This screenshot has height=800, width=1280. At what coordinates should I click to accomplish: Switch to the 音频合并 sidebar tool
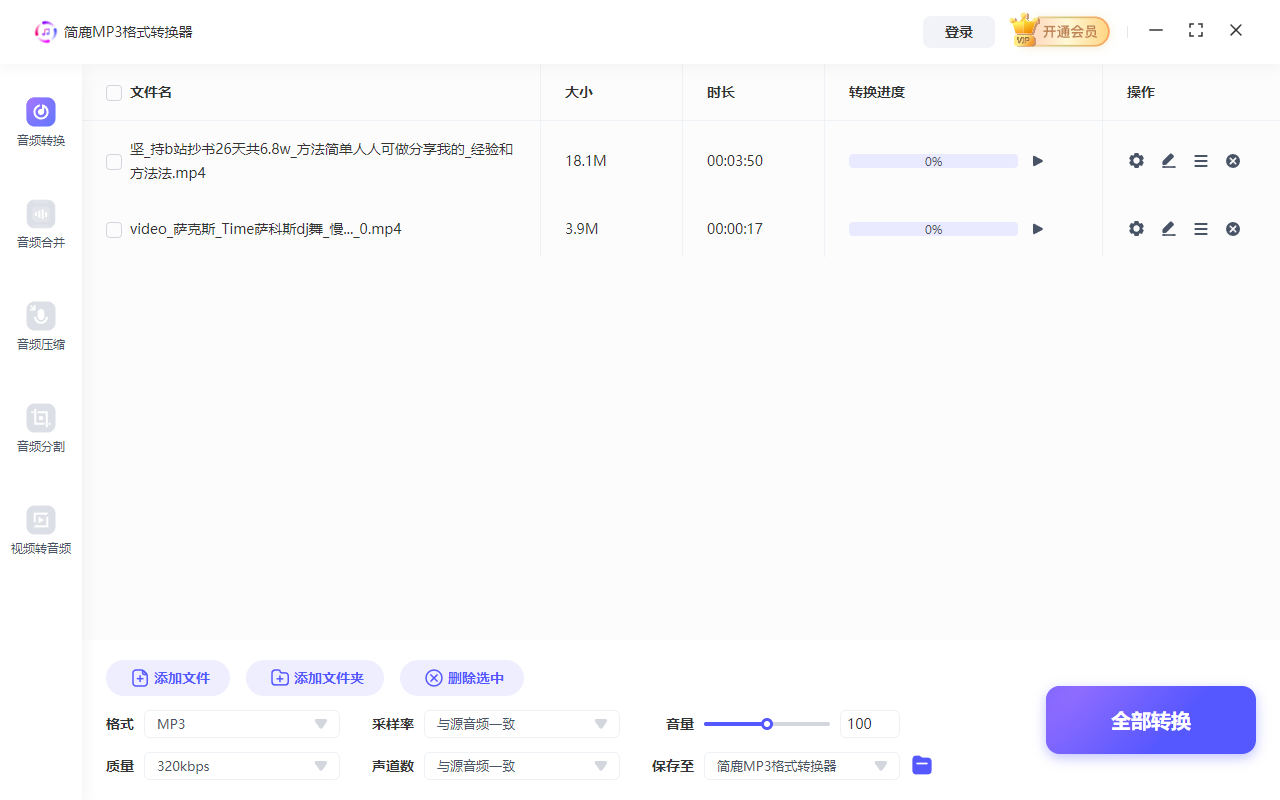coord(40,224)
